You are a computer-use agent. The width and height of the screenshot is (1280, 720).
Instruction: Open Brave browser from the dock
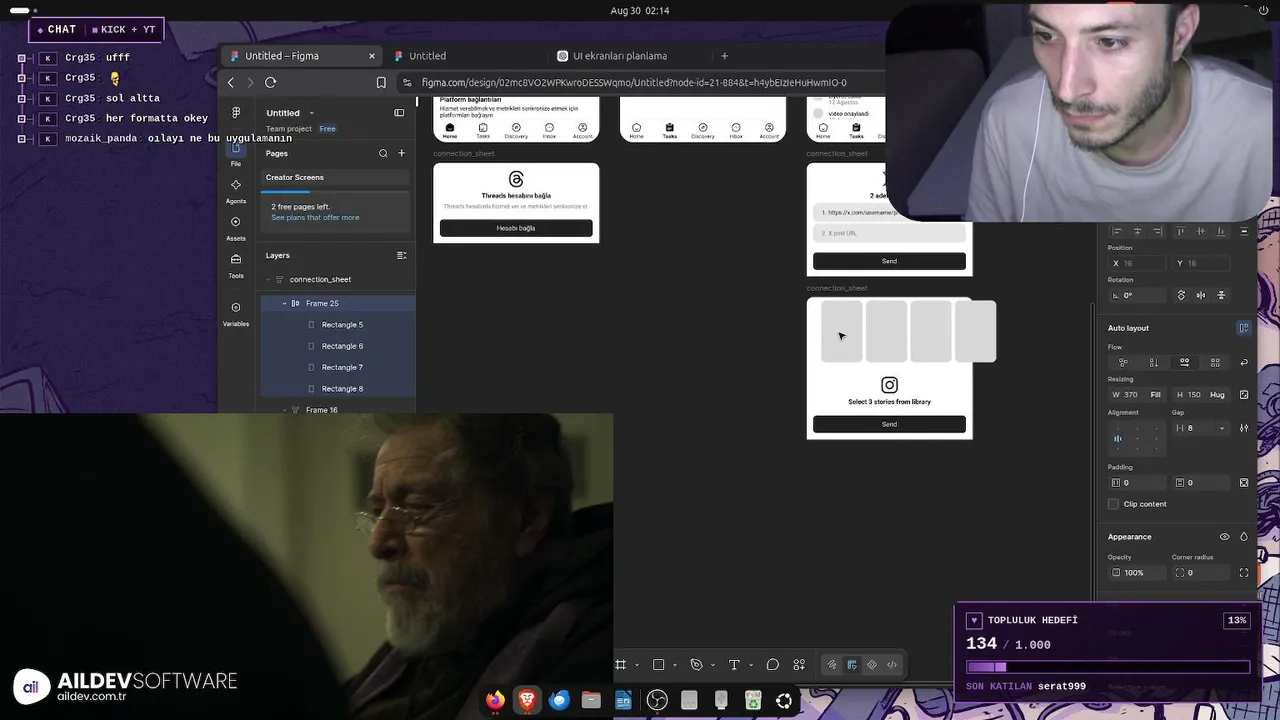[x=527, y=700]
